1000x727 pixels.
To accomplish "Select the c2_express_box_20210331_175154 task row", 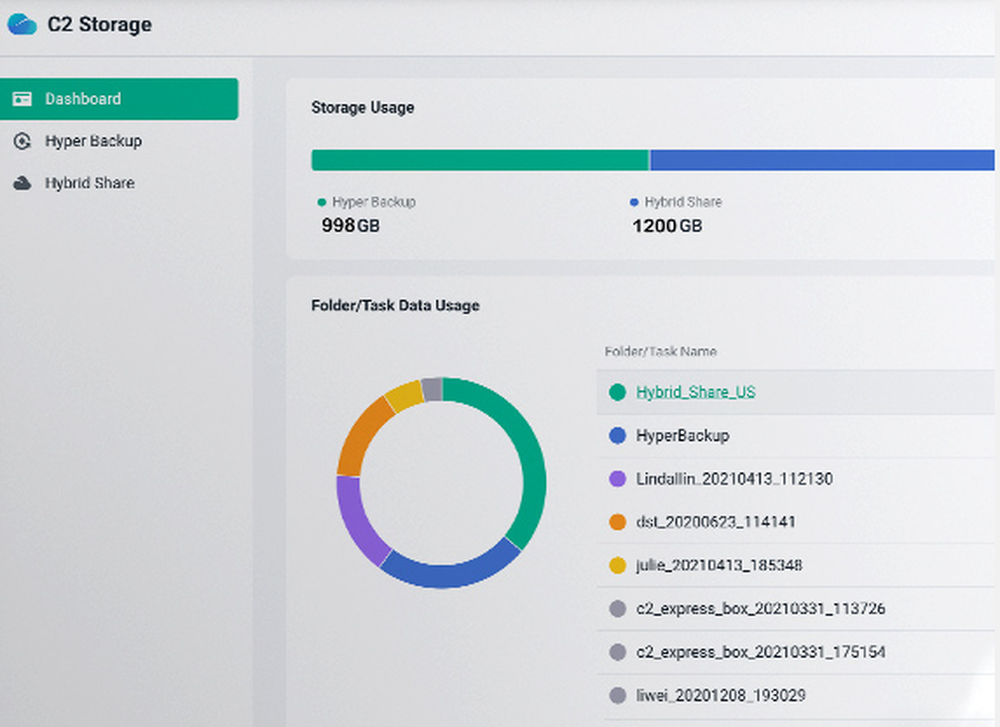I will (x=795, y=652).
